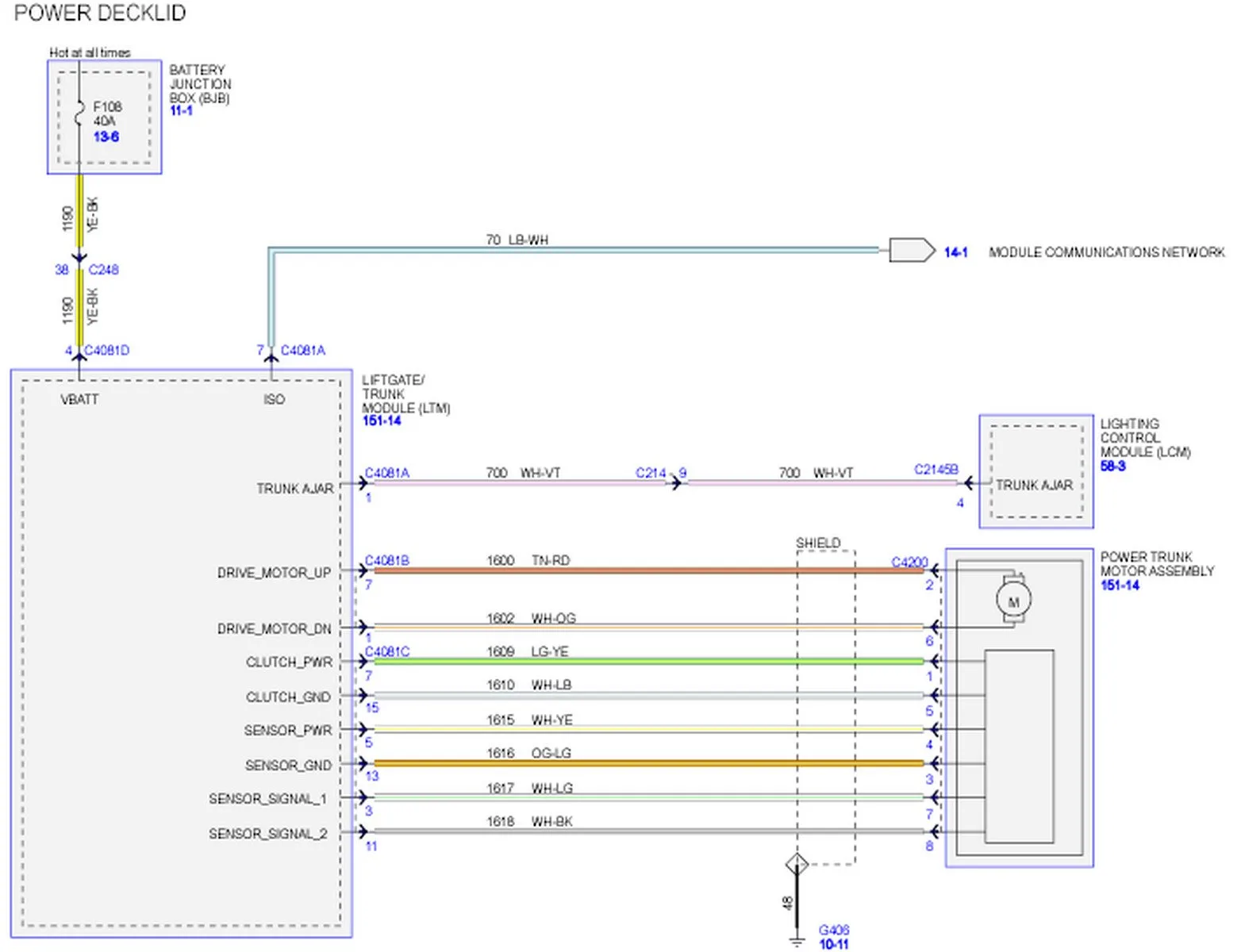
Task: Click the ground symbol below G406
Action: [x=797, y=942]
